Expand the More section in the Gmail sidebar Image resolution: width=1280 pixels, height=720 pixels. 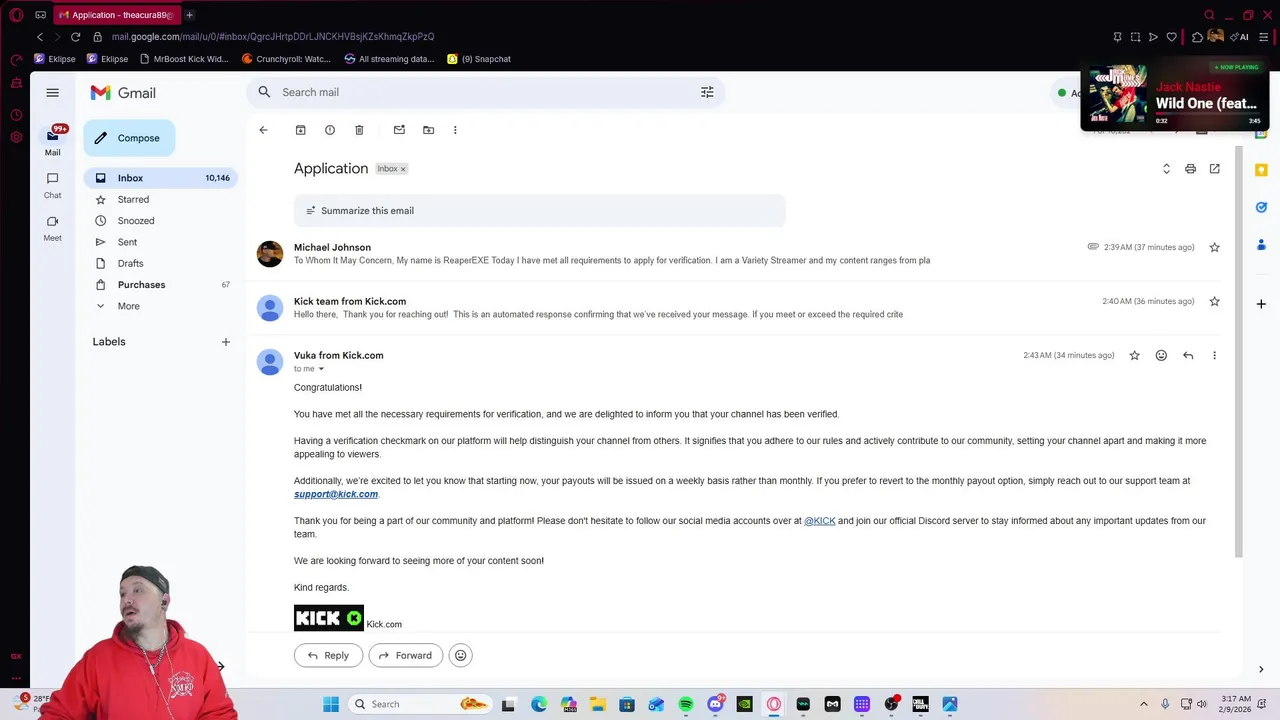(x=128, y=306)
